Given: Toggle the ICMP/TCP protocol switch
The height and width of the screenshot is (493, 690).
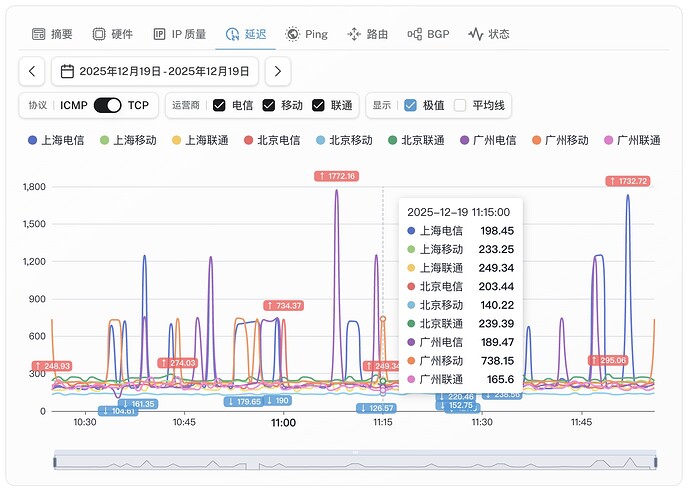Looking at the screenshot, I should [x=107, y=105].
